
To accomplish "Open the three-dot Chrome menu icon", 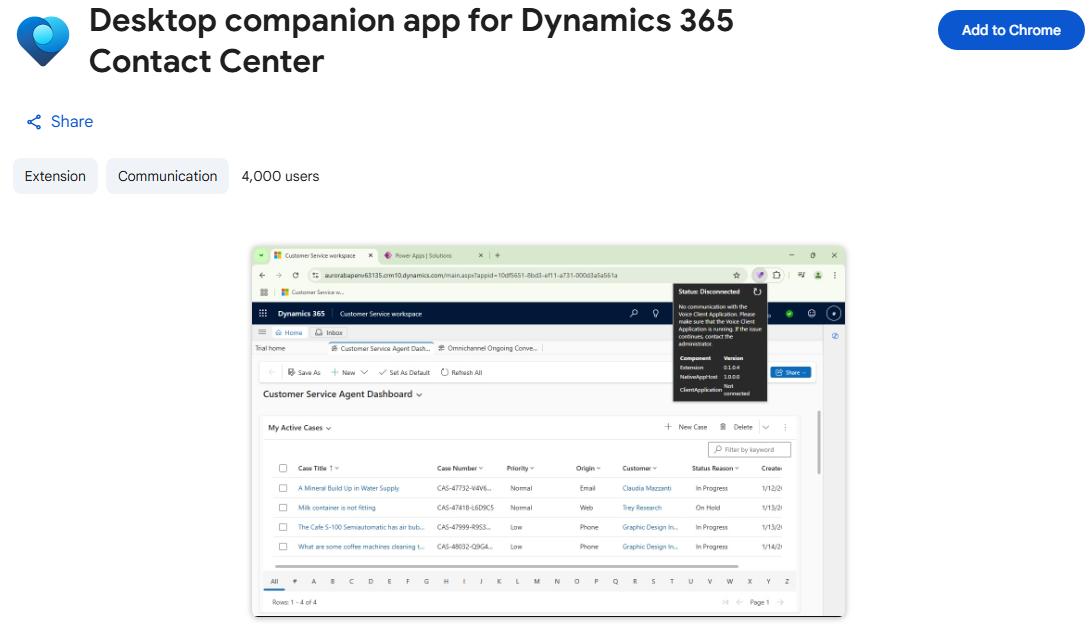I will pos(835,275).
